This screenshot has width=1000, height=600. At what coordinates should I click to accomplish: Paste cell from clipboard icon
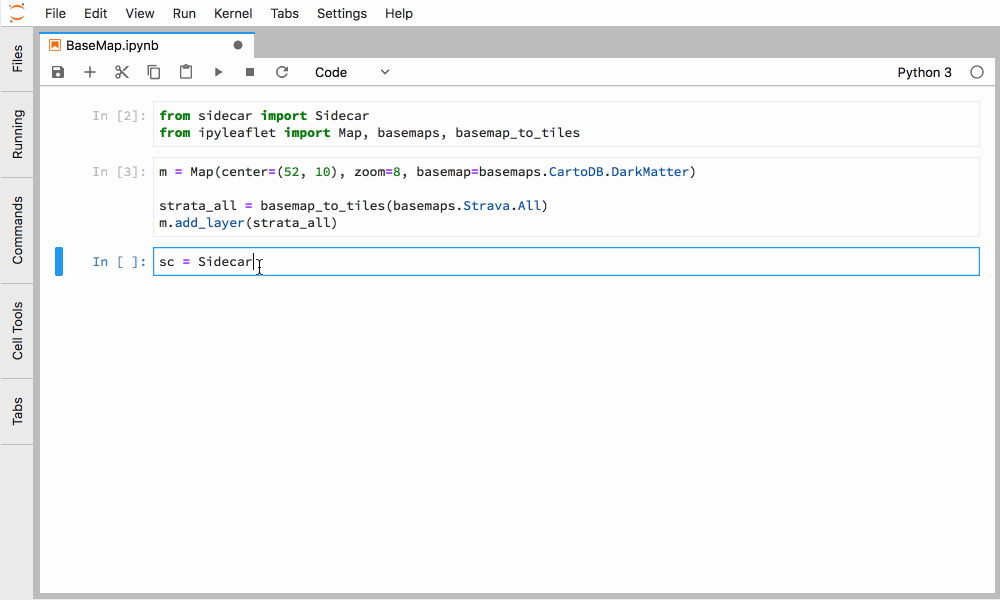[186, 72]
